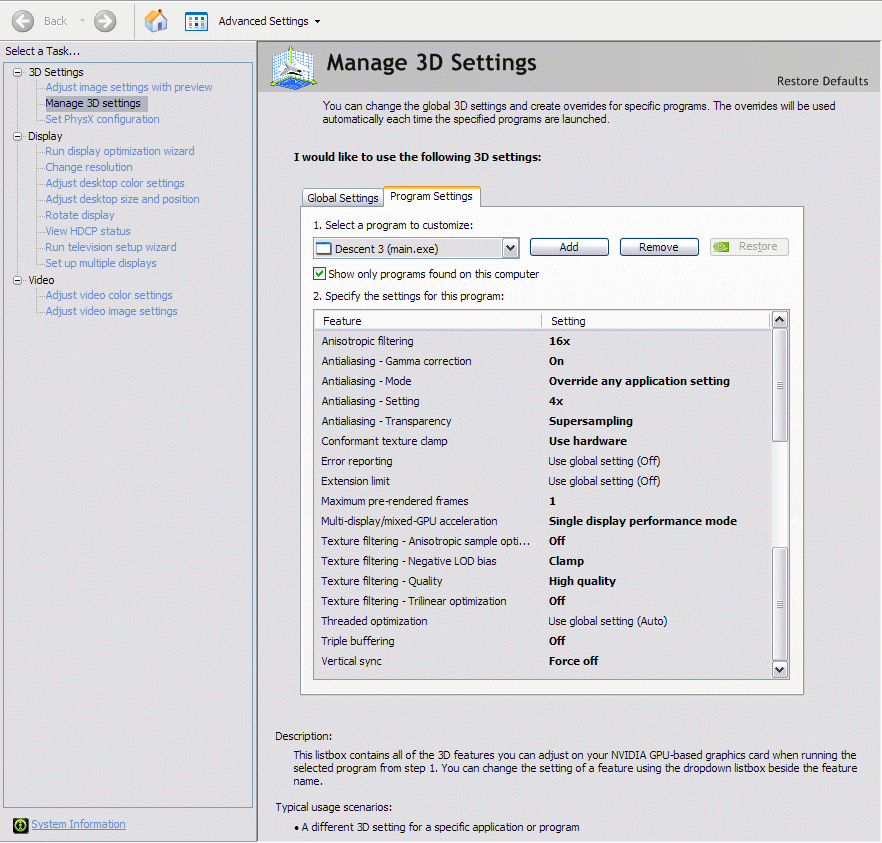Open the Home icon in toolbar
Screen dimensions: 882x843
pyautogui.click(x=156, y=21)
